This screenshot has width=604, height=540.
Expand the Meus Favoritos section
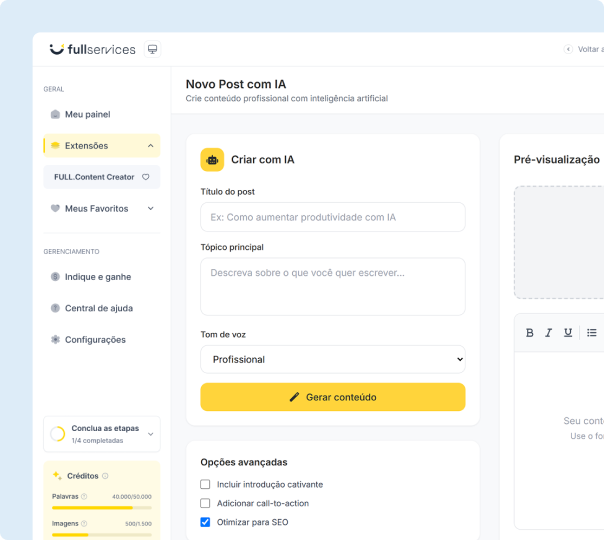point(150,209)
